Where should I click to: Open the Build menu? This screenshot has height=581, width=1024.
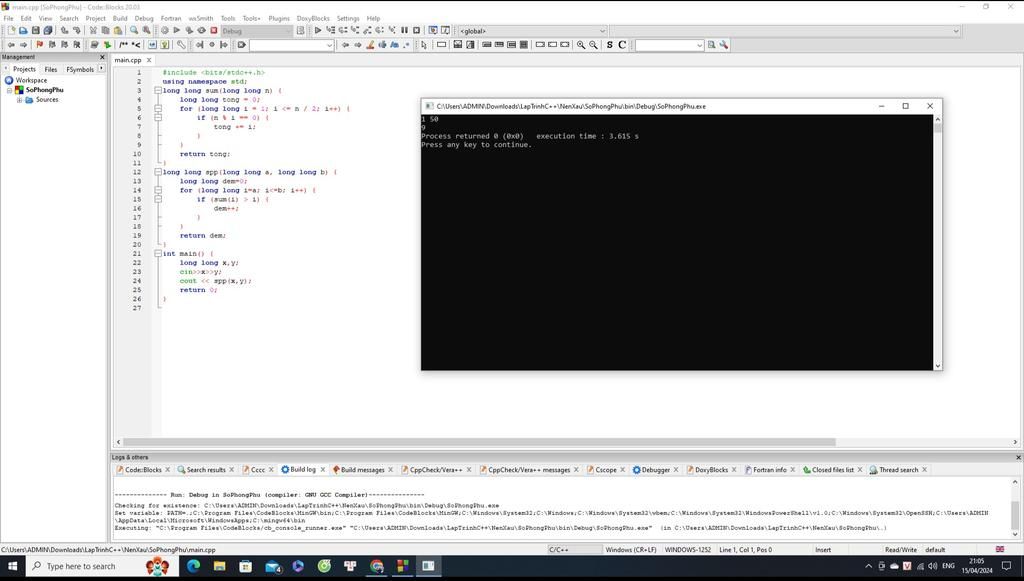click(x=120, y=18)
